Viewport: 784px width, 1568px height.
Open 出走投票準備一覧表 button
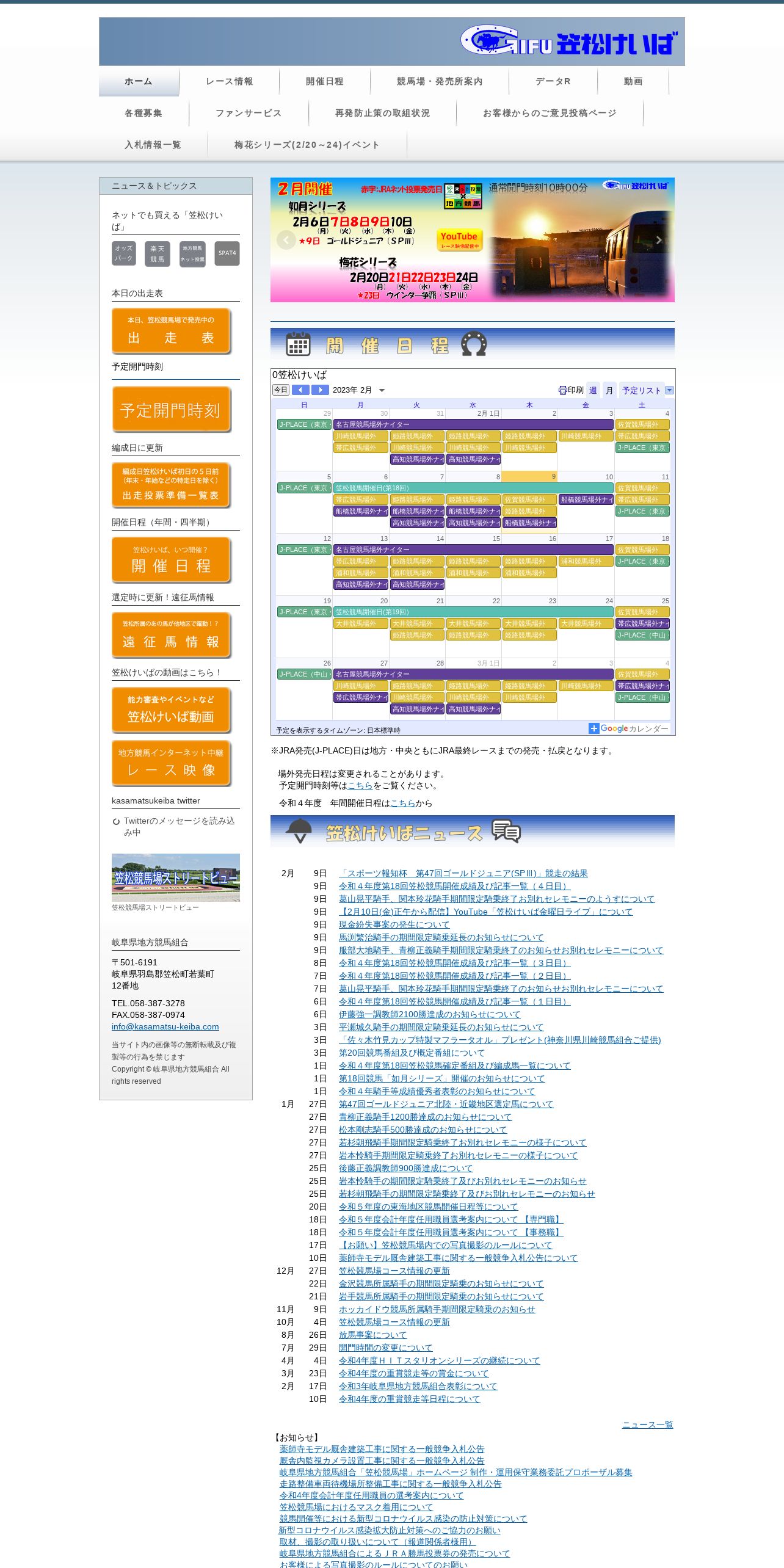(x=171, y=485)
